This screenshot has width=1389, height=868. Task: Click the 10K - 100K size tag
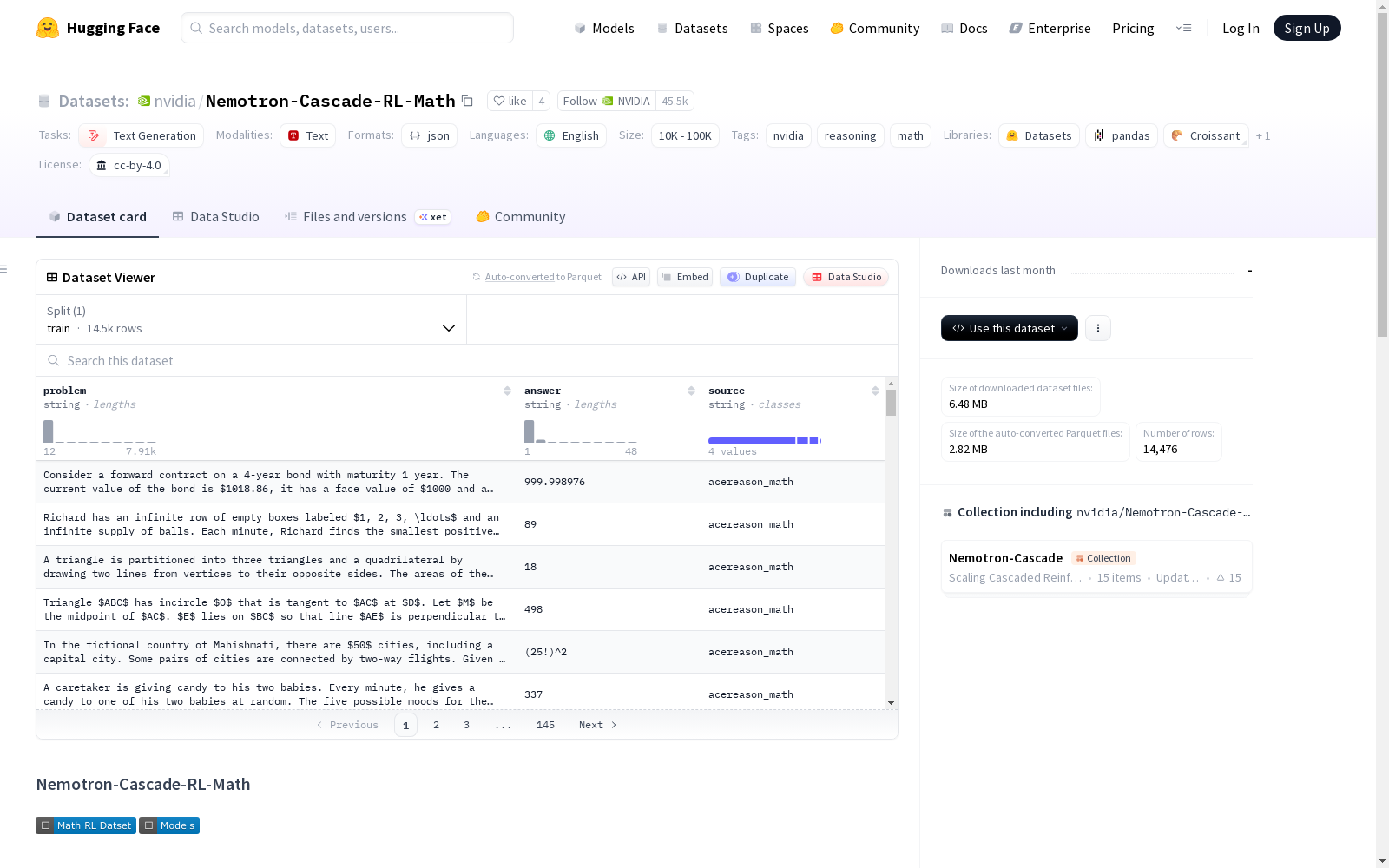coord(685,135)
